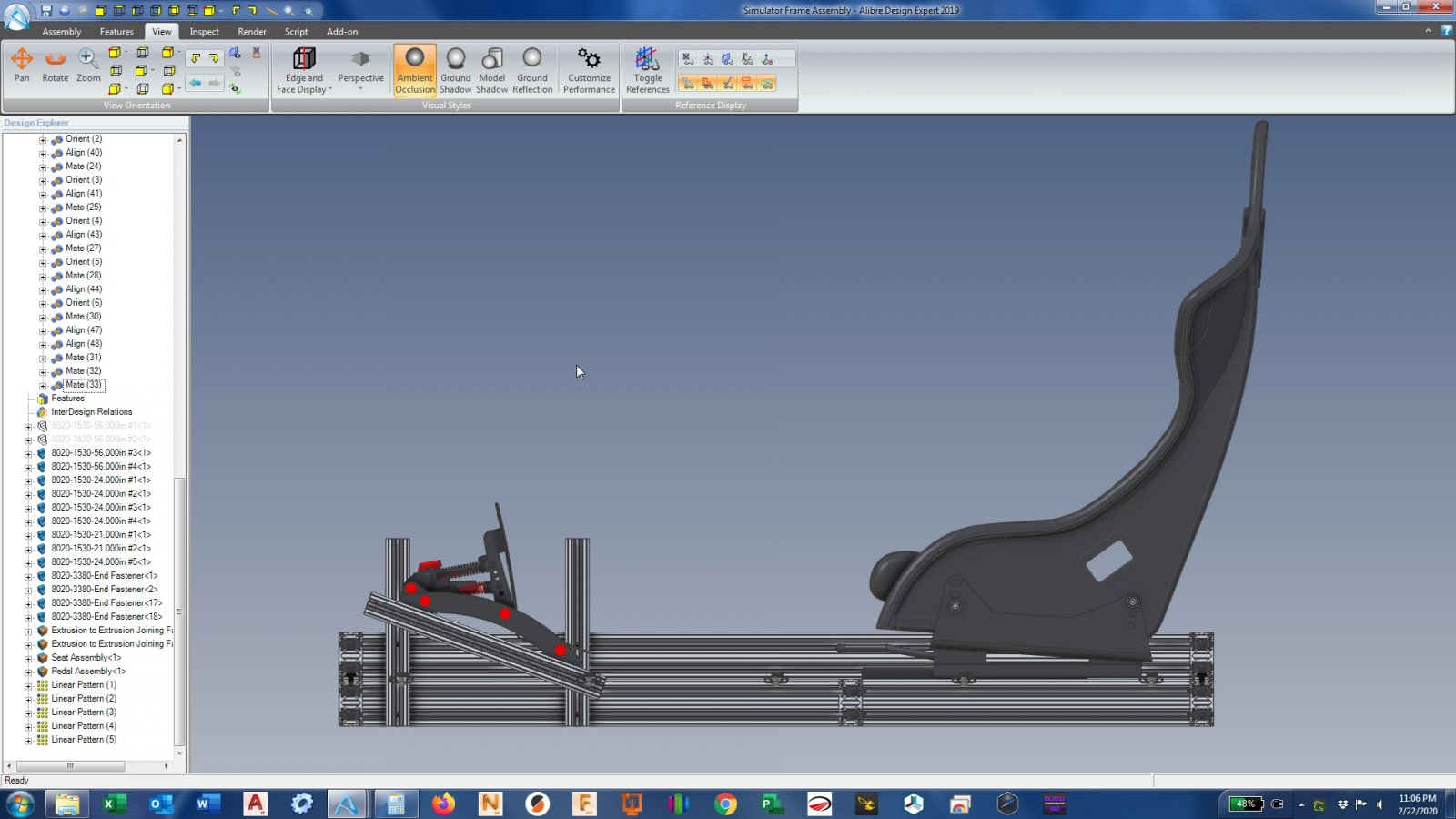
Task: Expand 8020-3380-End Fastener<1> node
Action: 28,577
